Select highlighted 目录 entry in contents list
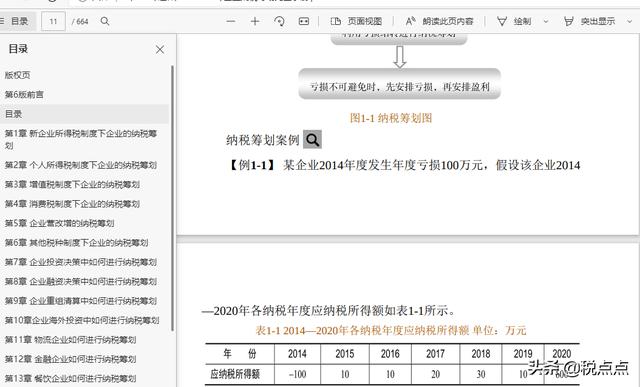 pos(84,114)
